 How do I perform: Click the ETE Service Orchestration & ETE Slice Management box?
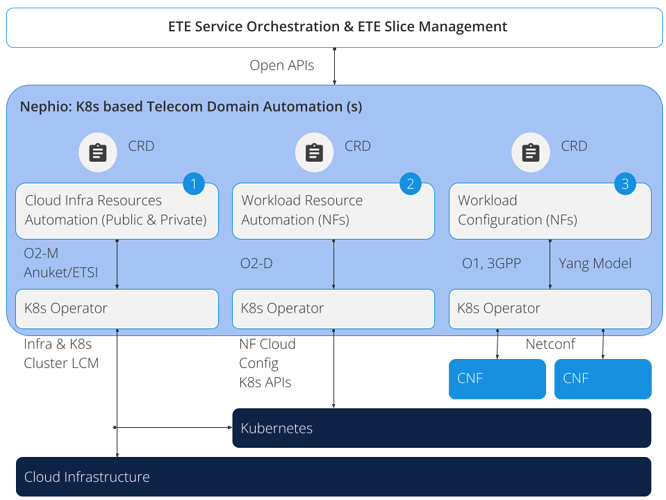334,27
